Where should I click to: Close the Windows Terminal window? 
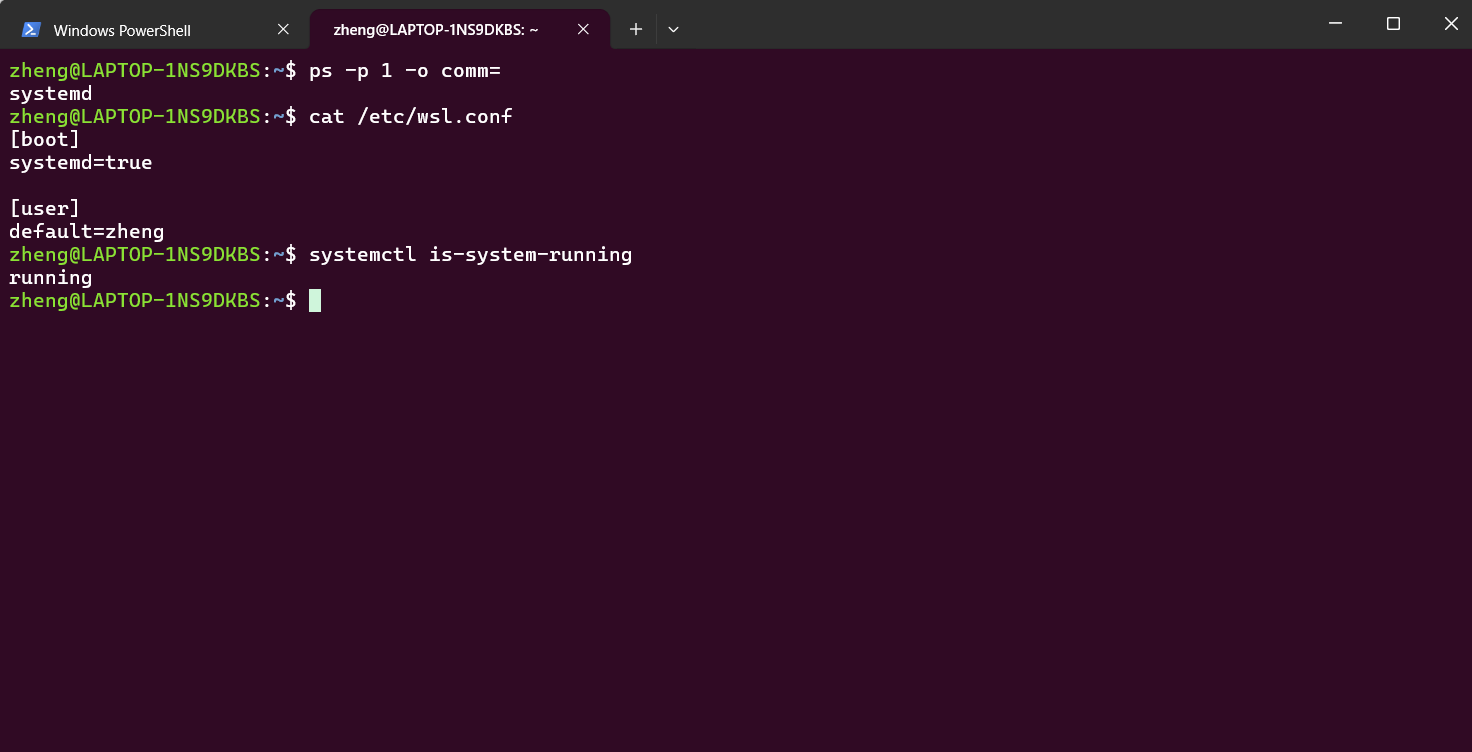click(1451, 24)
